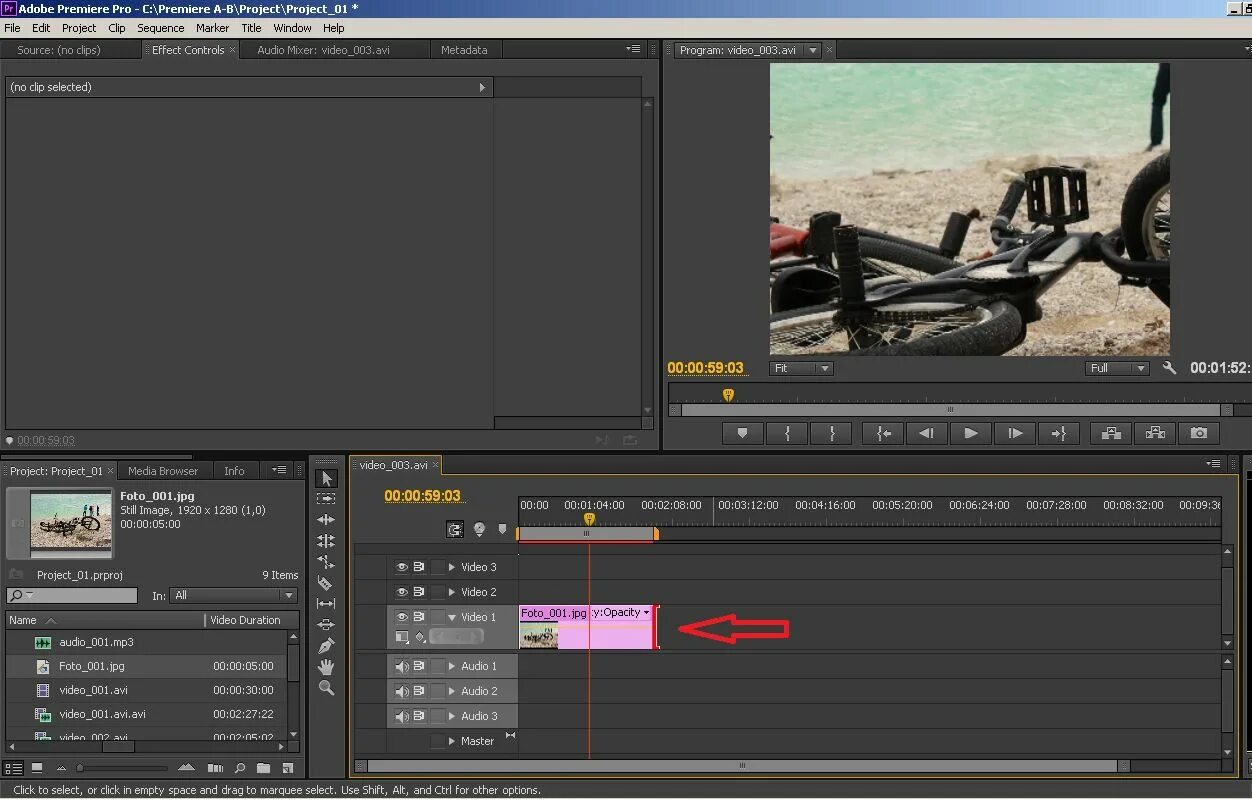Hide Video 3 track output eye

coord(402,567)
